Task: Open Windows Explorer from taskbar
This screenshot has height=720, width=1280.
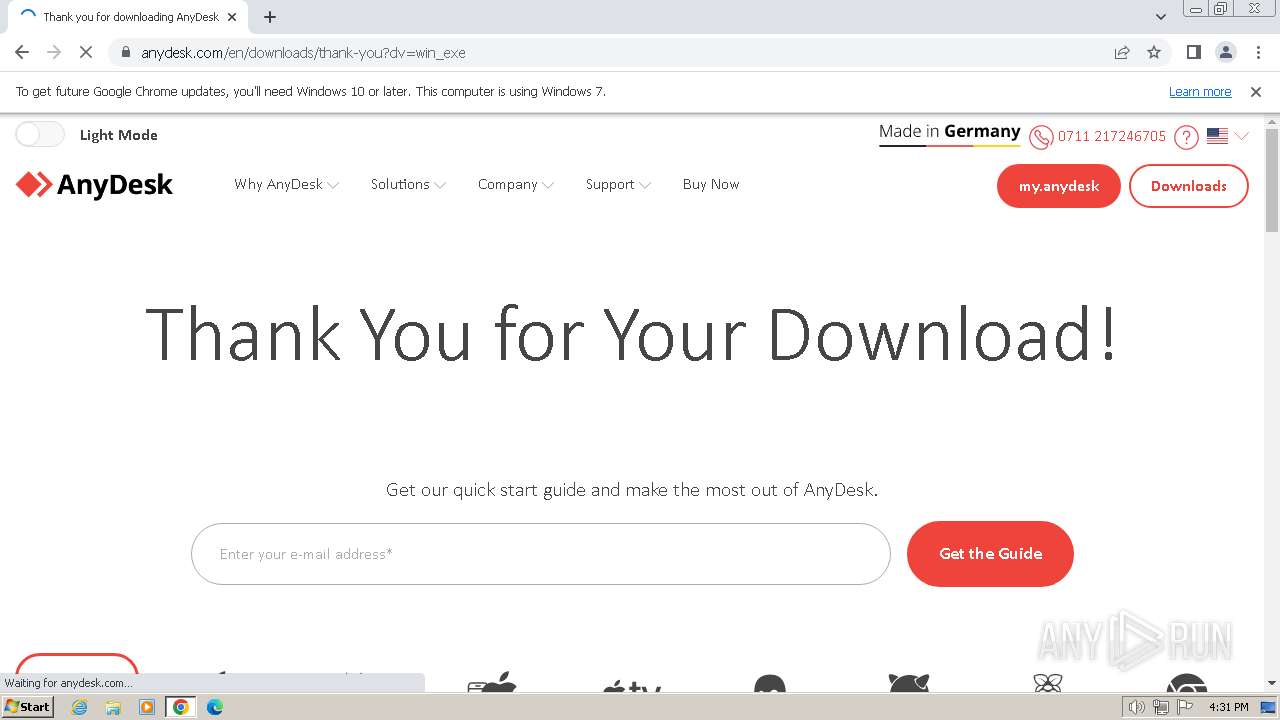Action: click(x=113, y=707)
